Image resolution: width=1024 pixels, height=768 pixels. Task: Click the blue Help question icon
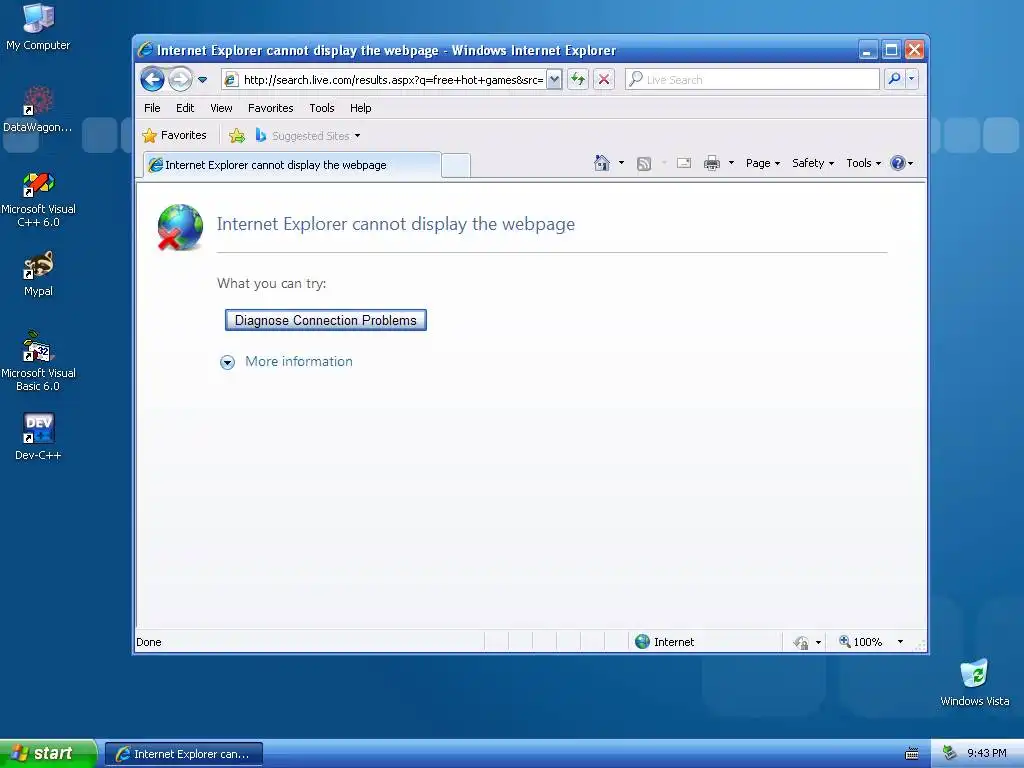coord(898,163)
